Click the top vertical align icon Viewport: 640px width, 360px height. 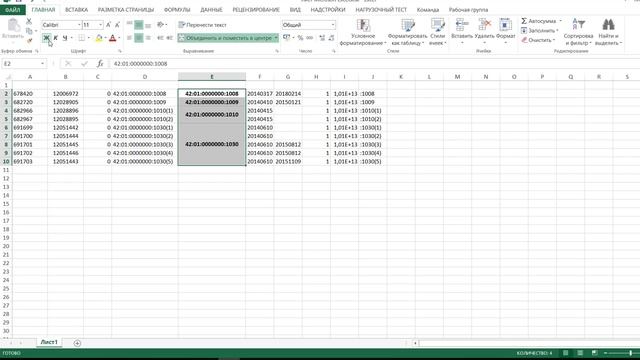[129, 25]
